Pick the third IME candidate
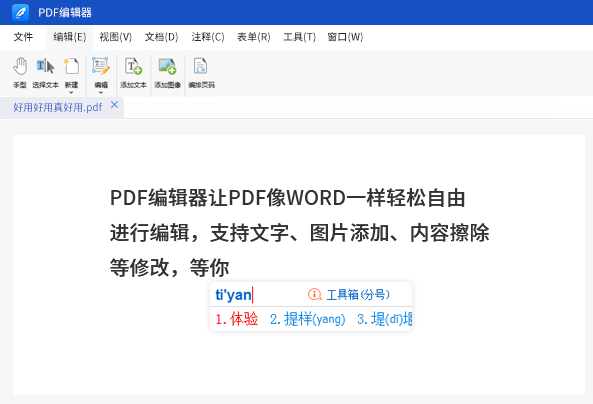593x404 pixels. (384, 319)
